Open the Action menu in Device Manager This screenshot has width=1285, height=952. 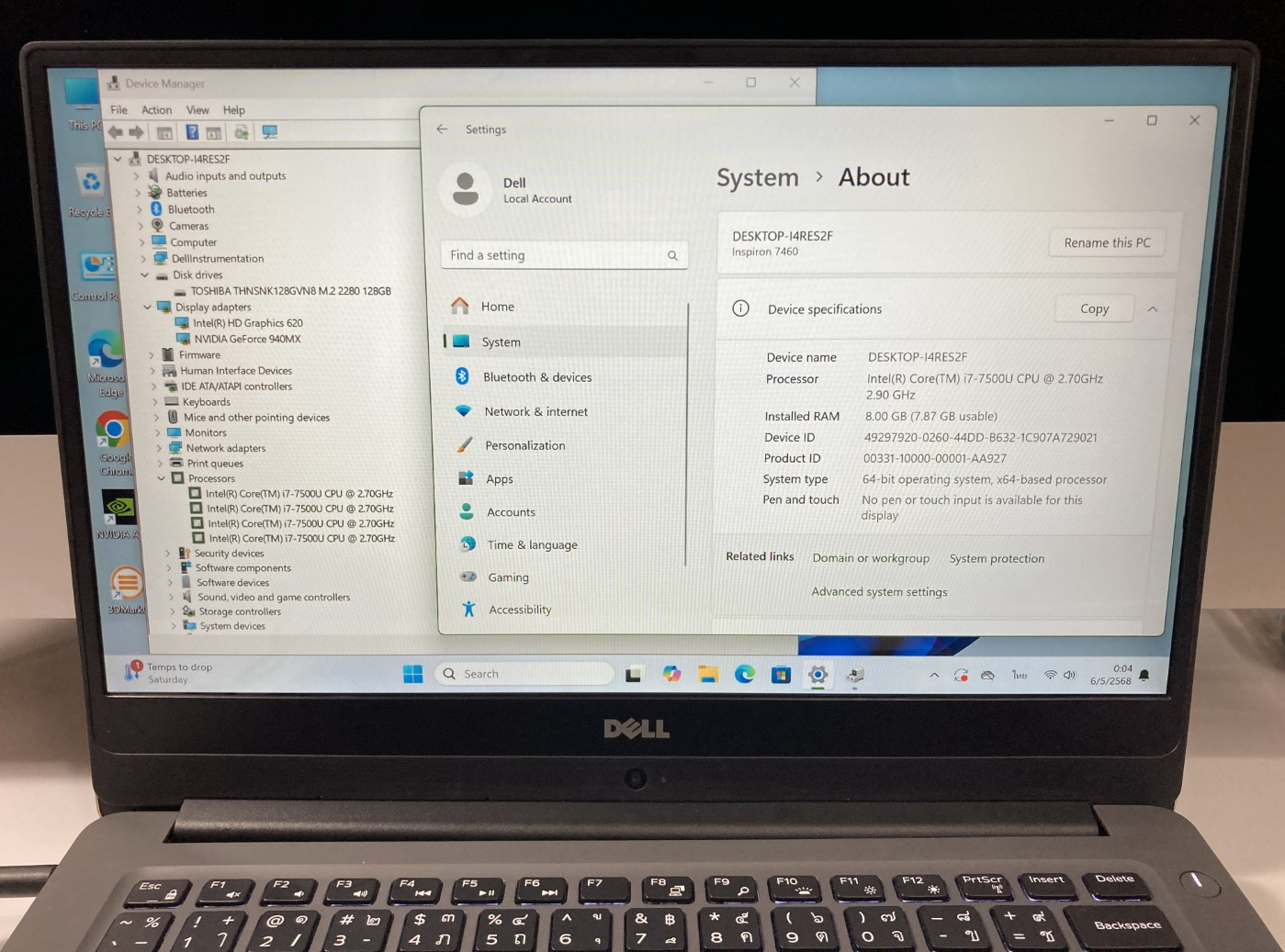[x=157, y=110]
